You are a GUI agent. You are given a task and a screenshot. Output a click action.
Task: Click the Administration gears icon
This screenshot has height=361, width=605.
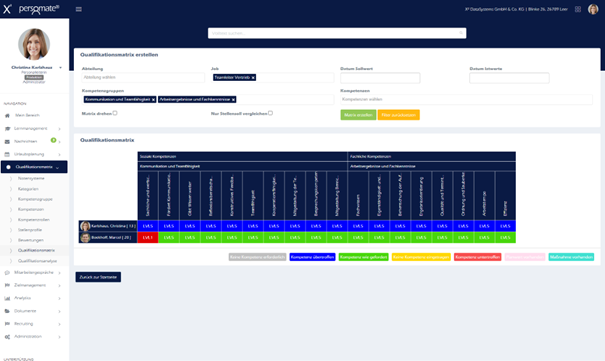[x=7, y=337]
